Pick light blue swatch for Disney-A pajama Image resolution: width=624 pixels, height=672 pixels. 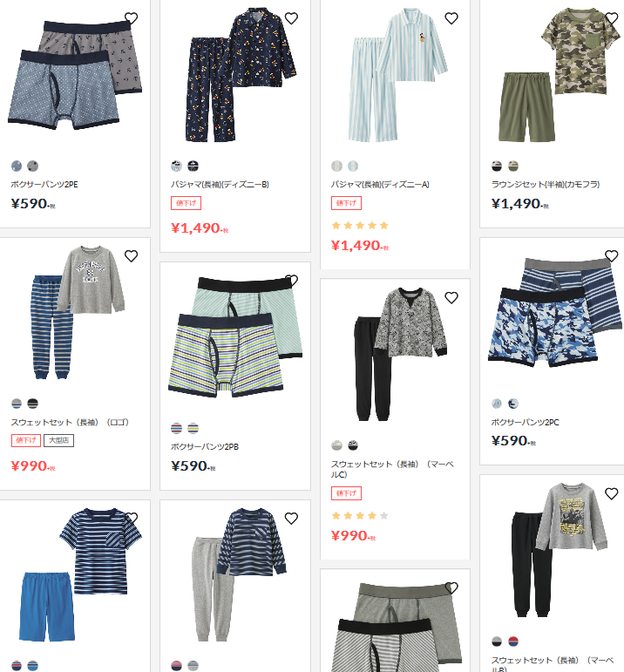click(353, 166)
